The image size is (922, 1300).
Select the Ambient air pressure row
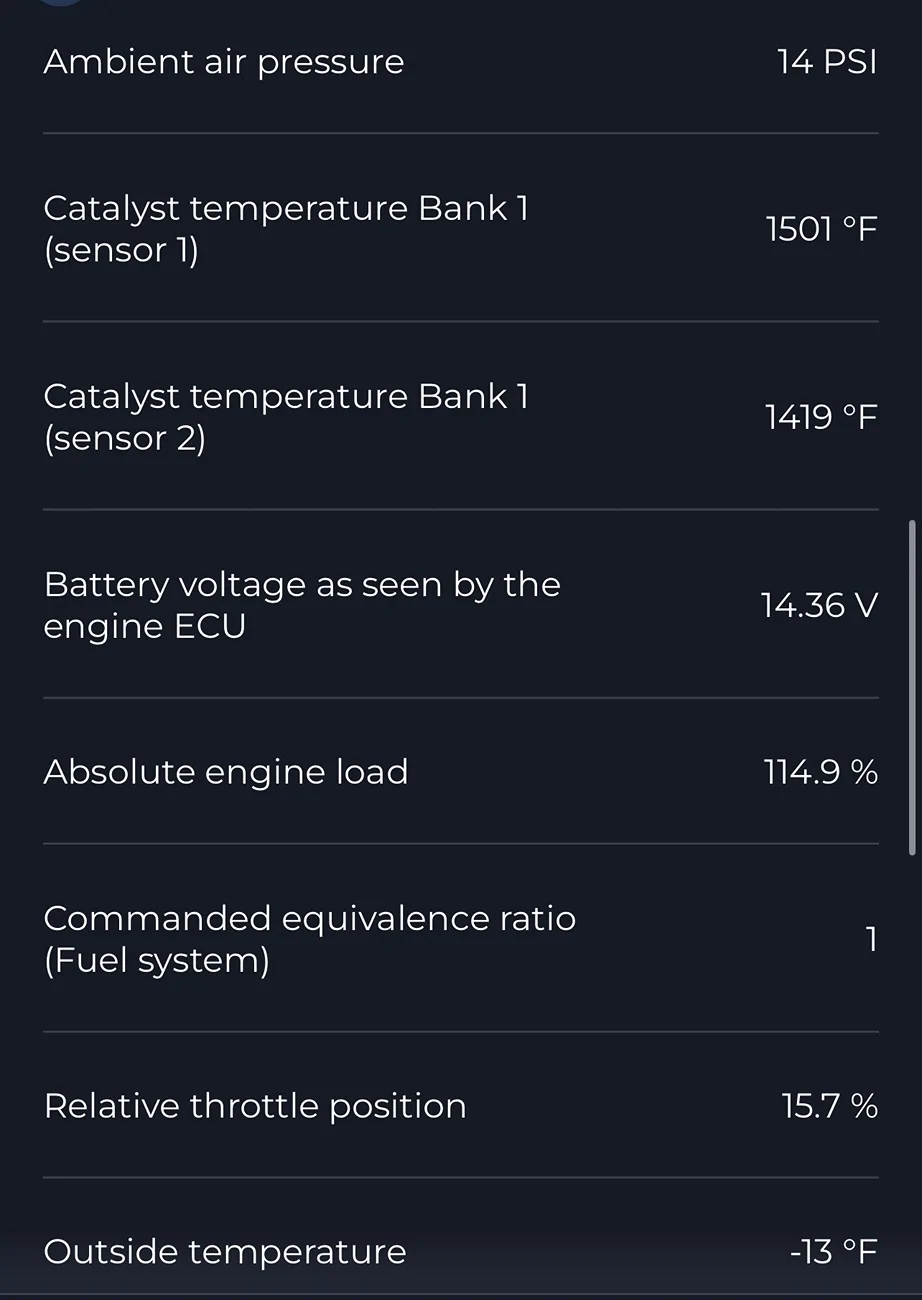click(224, 62)
